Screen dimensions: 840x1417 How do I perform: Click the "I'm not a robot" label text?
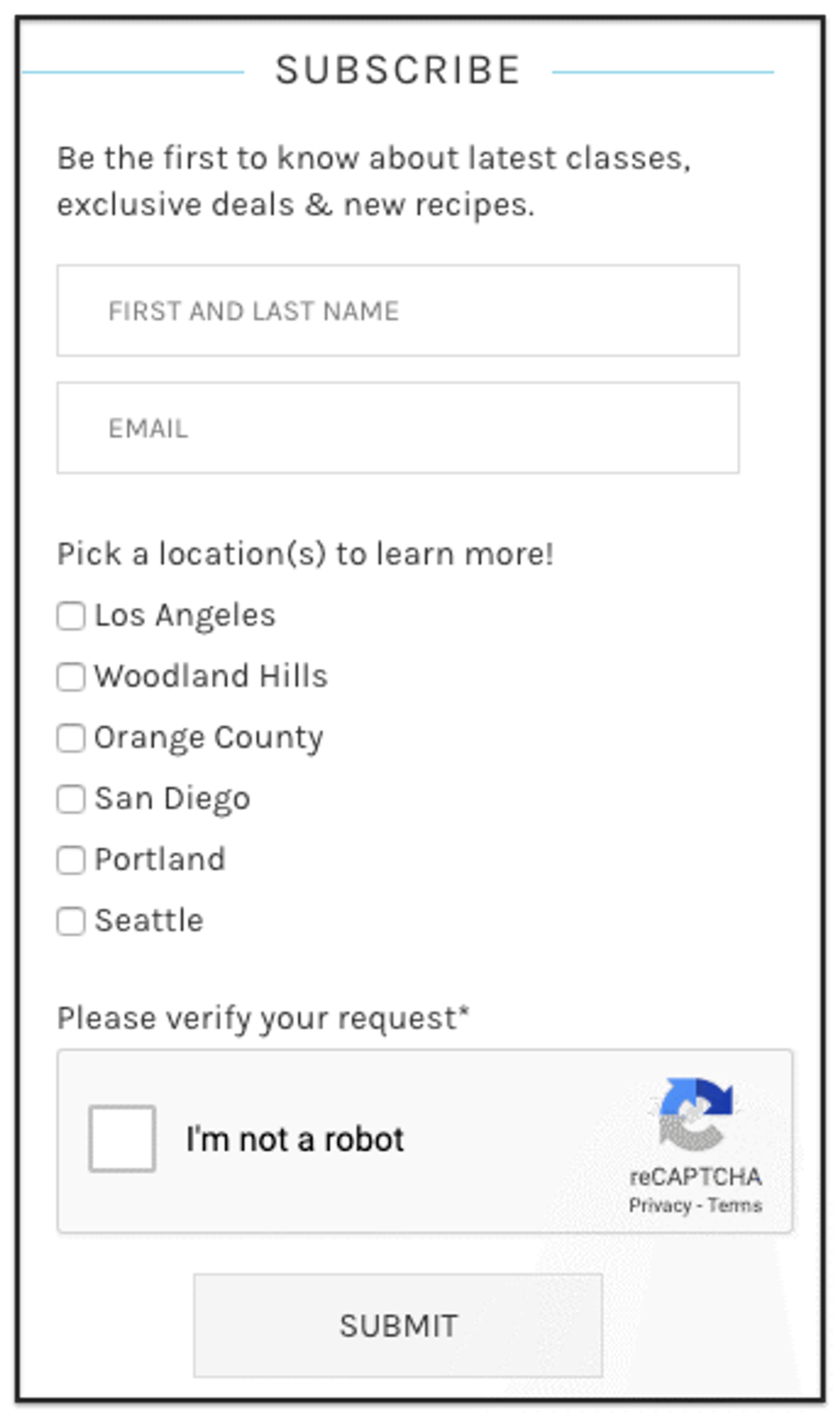(295, 1139)
